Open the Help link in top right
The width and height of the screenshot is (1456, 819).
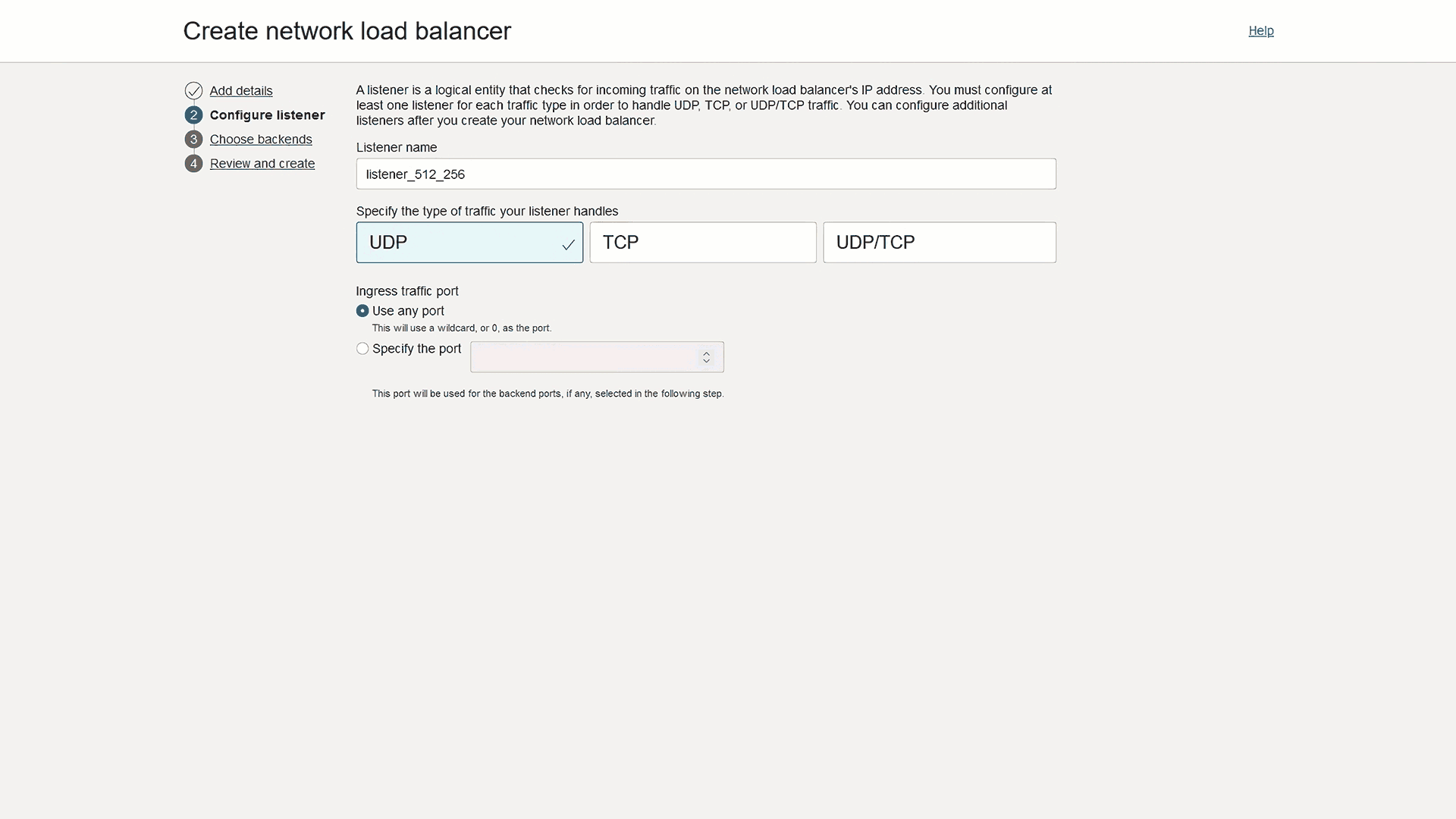(x=1261, y=30)
